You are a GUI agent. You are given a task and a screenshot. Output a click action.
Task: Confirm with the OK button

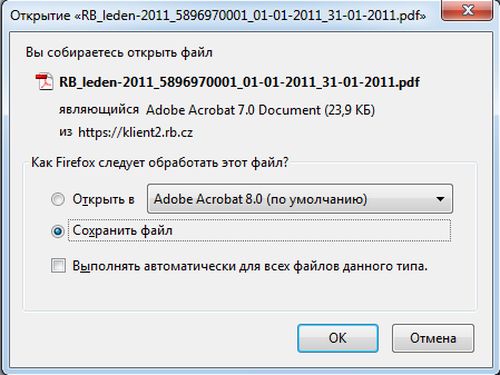pyautogui.click(x=338, y=338)
